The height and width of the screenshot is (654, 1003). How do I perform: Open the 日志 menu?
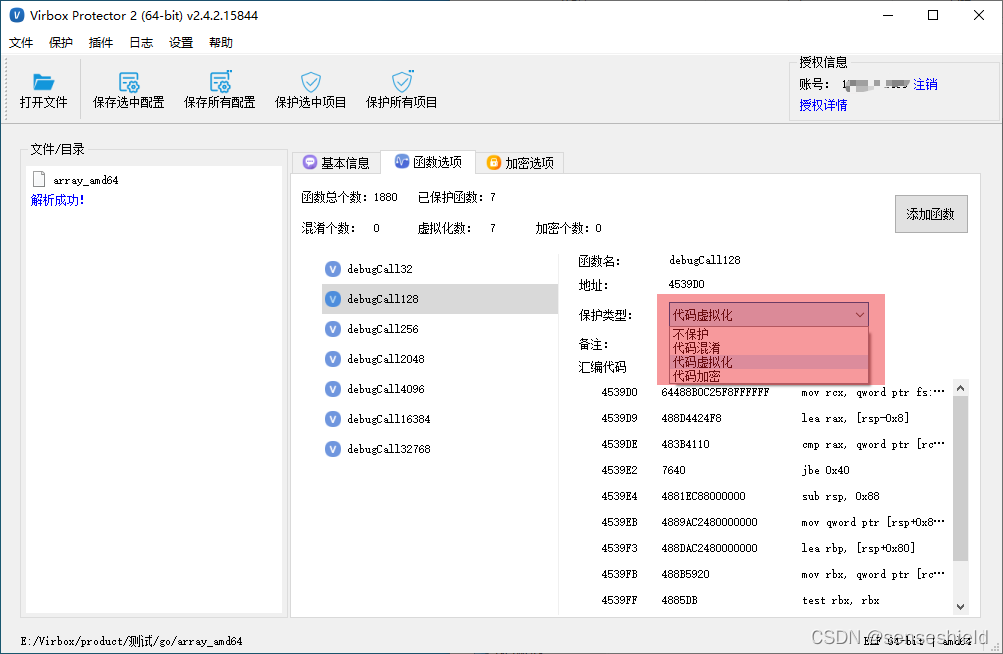point(141,43)
